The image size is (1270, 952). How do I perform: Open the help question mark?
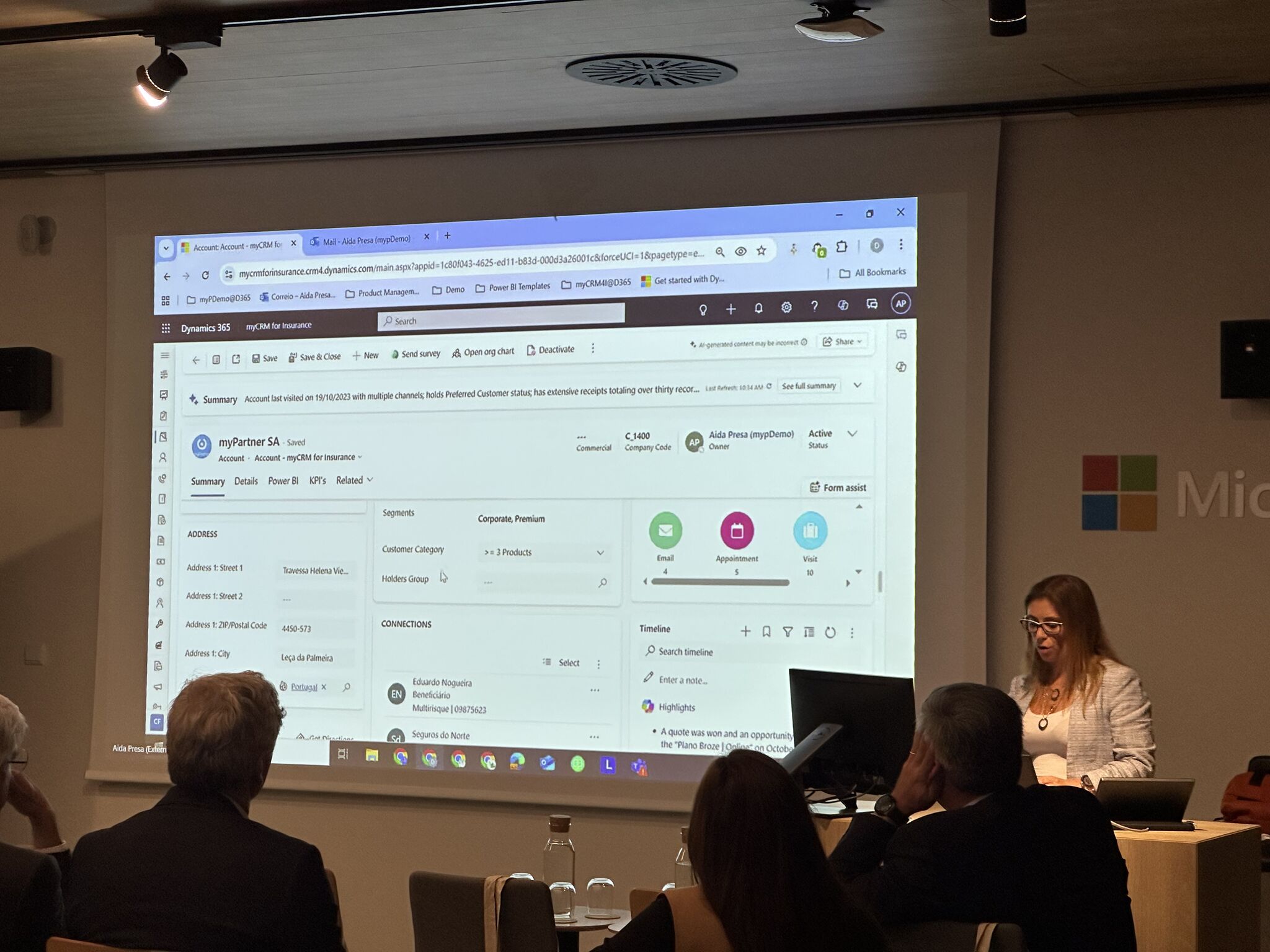pyautogui.click(x=814, y=306)
